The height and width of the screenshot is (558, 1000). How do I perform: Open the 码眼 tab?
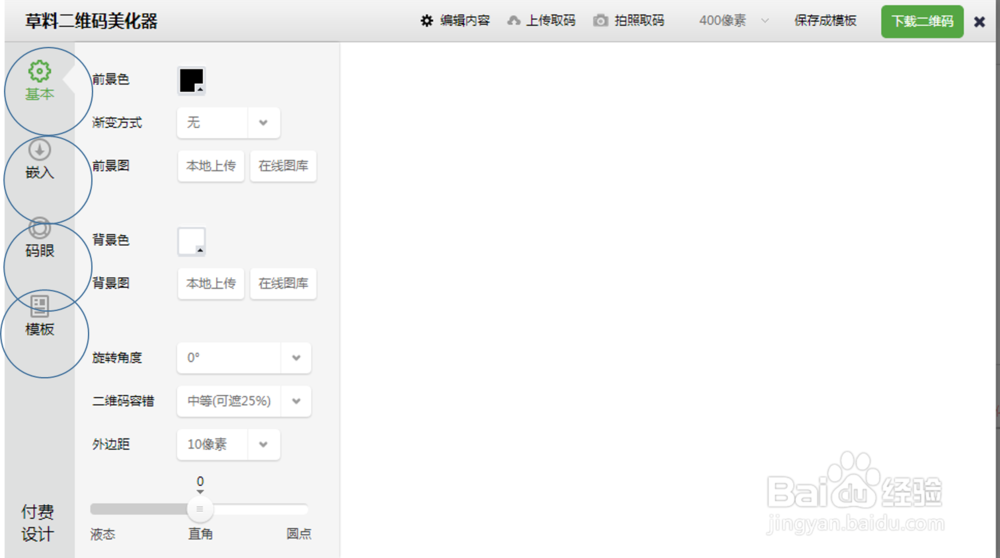point(40,238)
